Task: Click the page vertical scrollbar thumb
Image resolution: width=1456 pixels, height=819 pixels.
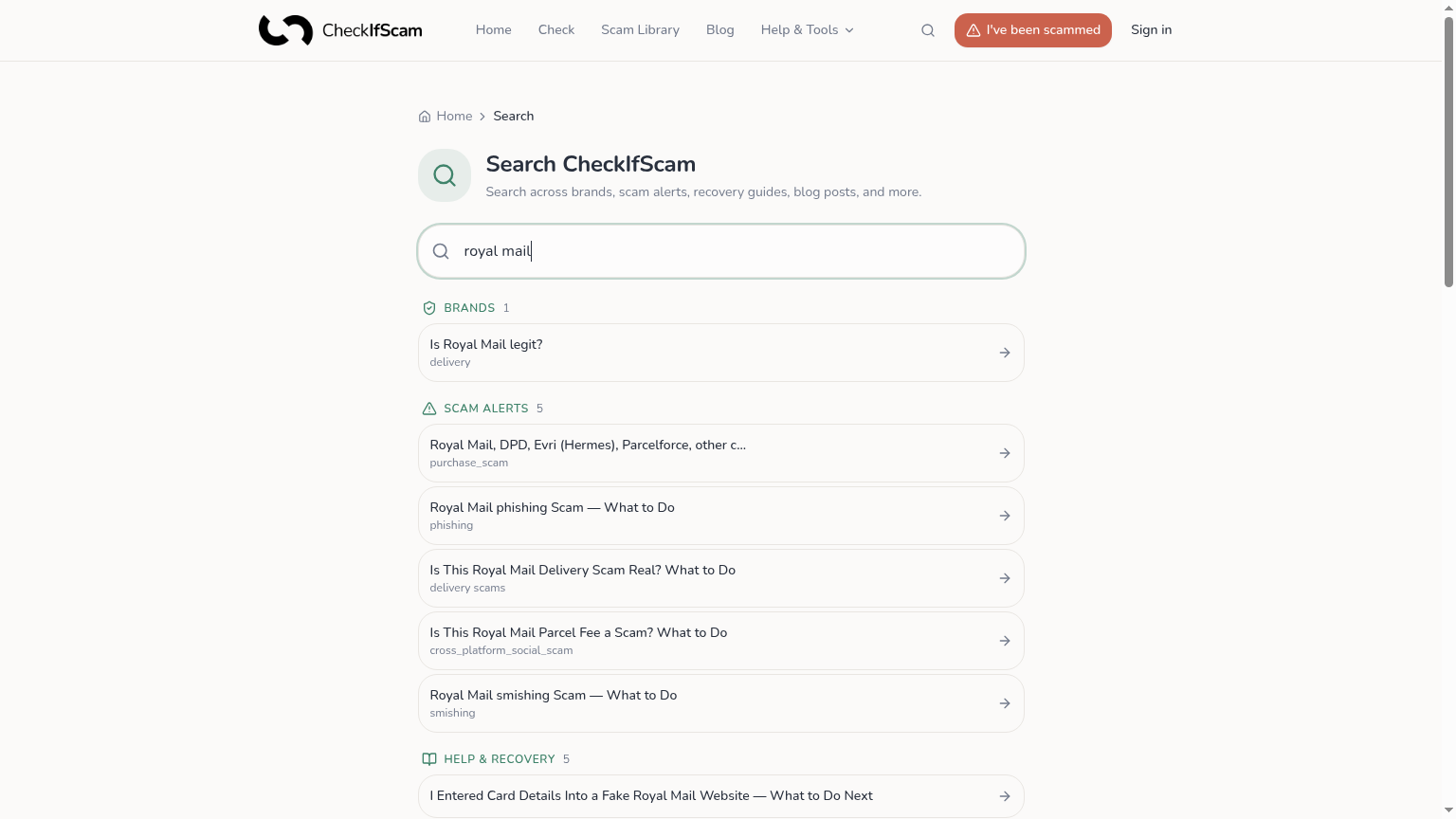Action: pos(1448,152)
